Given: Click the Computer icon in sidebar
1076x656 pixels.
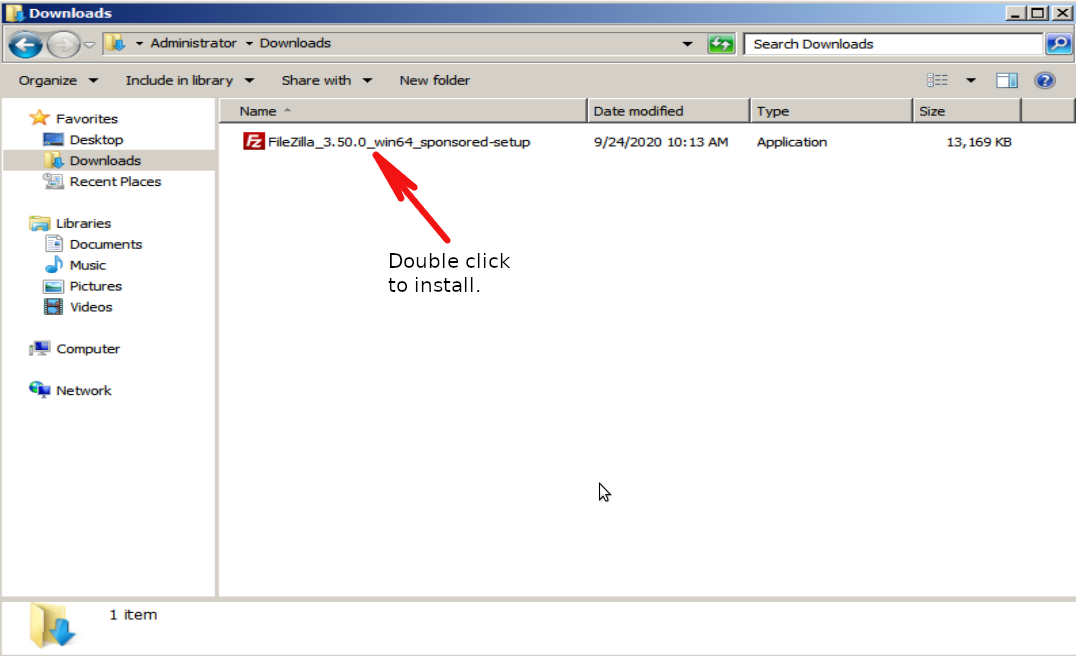Looking at the screenshot, I should (40, 349).
